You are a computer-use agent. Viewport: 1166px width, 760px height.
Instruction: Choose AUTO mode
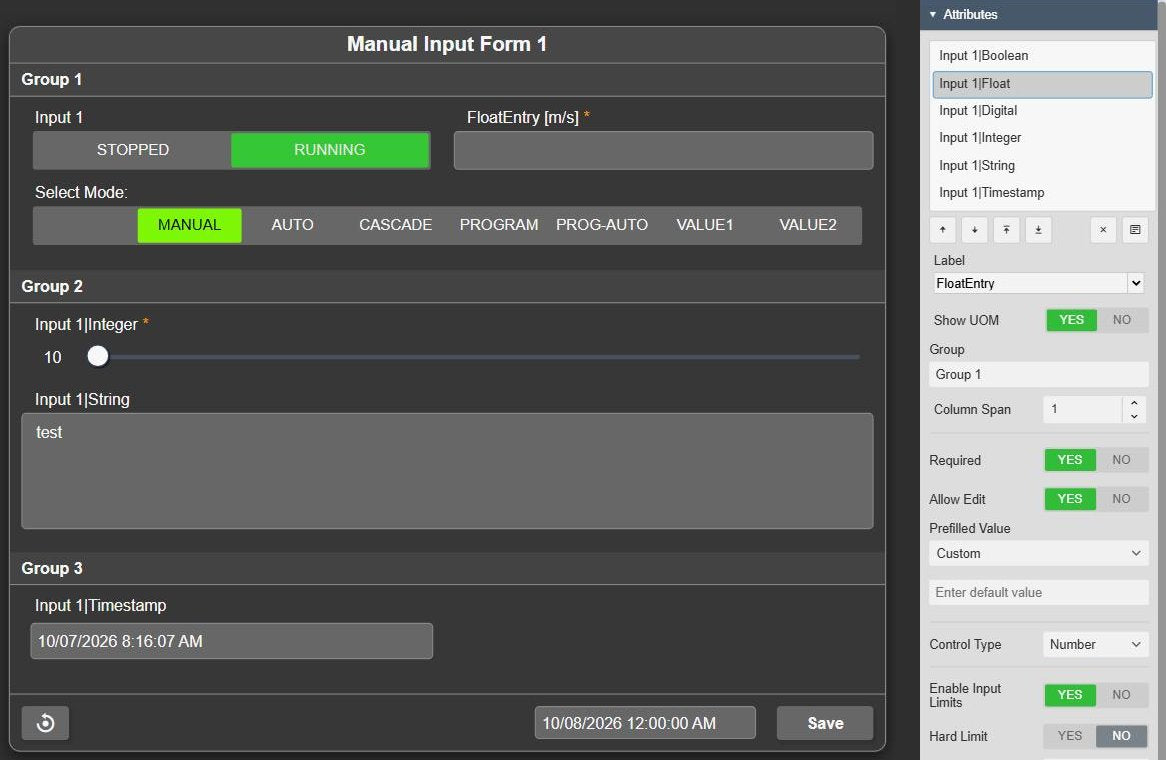pyautogui.click(x=292, y=225)
